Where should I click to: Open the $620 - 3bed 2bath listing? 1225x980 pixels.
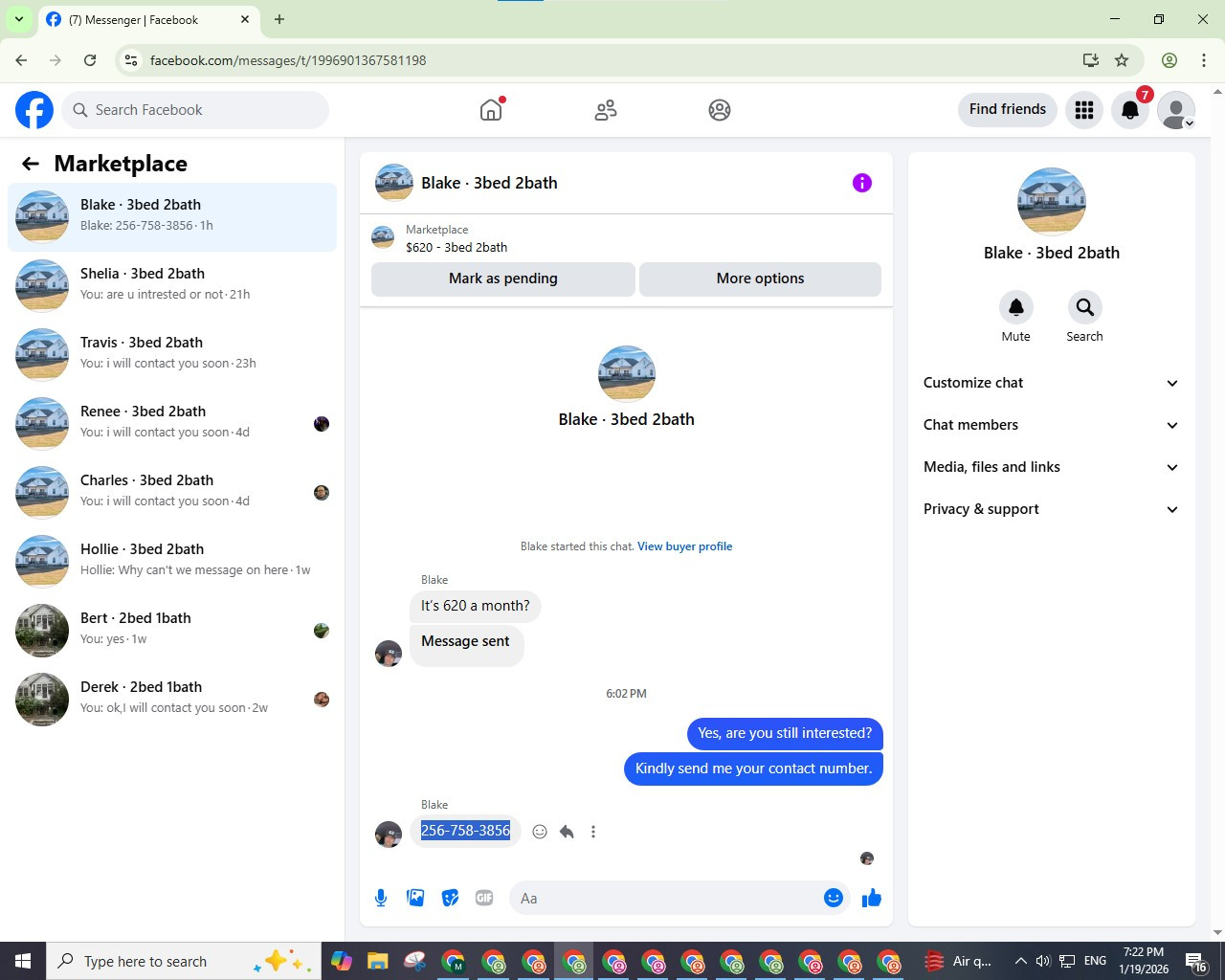click(457, 247)
